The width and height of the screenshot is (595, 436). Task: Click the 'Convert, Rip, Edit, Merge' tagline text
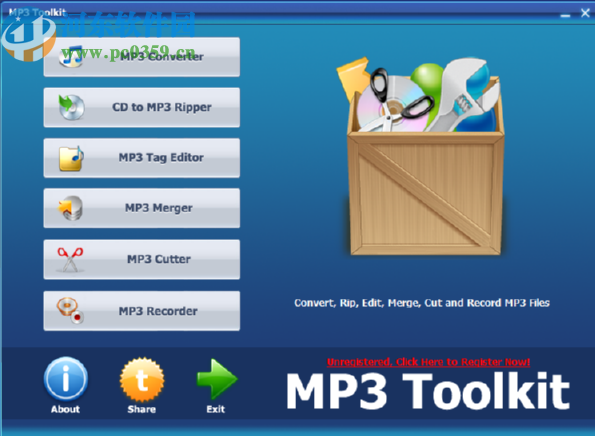click(x=422, y=303)
